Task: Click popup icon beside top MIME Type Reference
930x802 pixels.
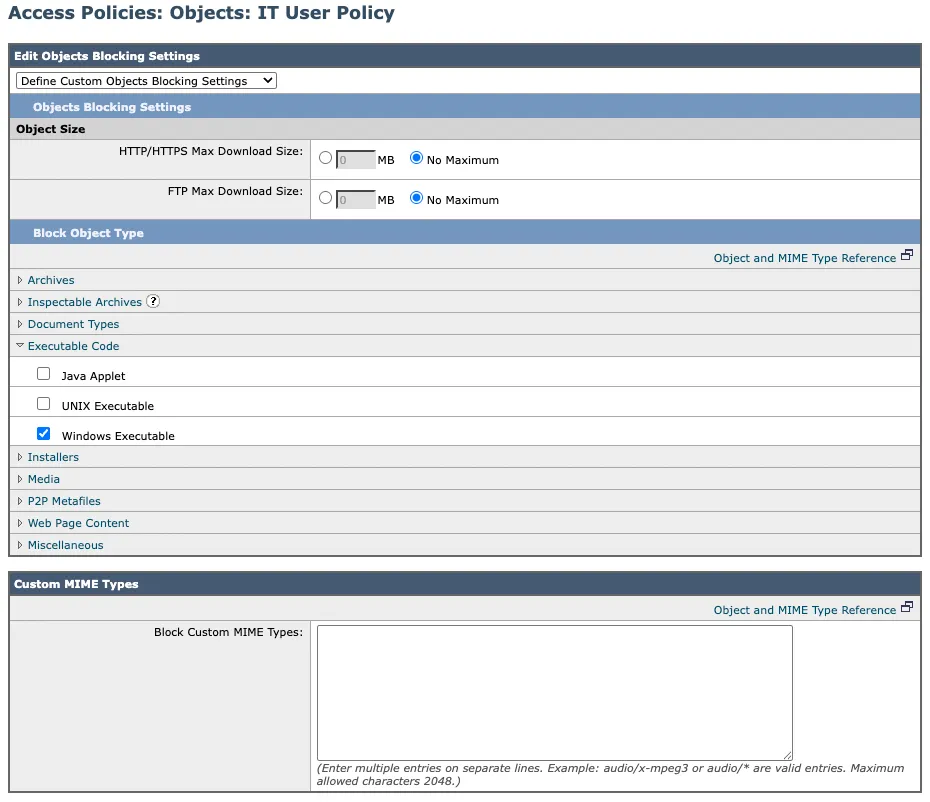Action: click(x=907, y=256)
